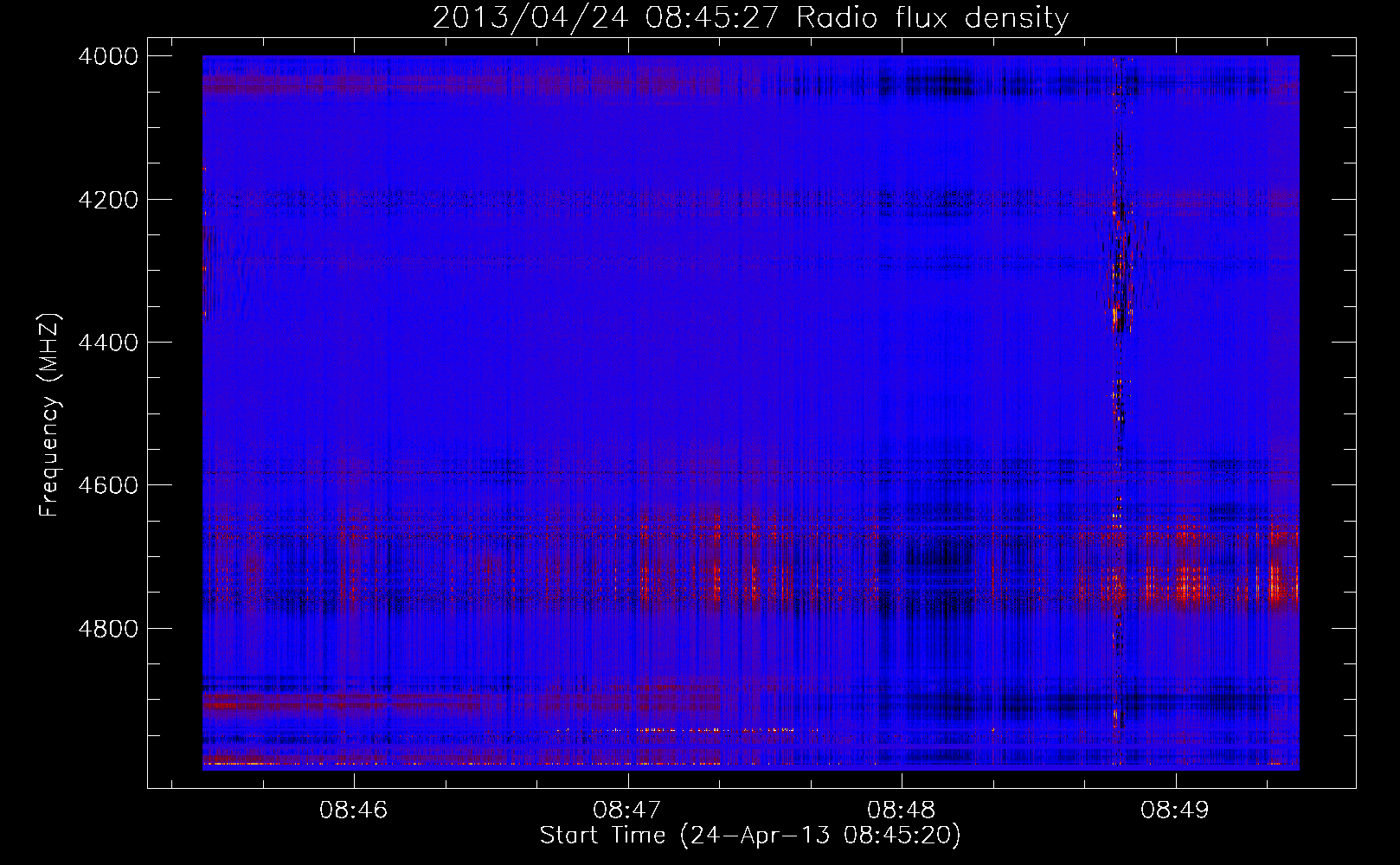Click the 4000 frequency tick label
This screenshot has height=865, width=1400.
coord(108,56)
